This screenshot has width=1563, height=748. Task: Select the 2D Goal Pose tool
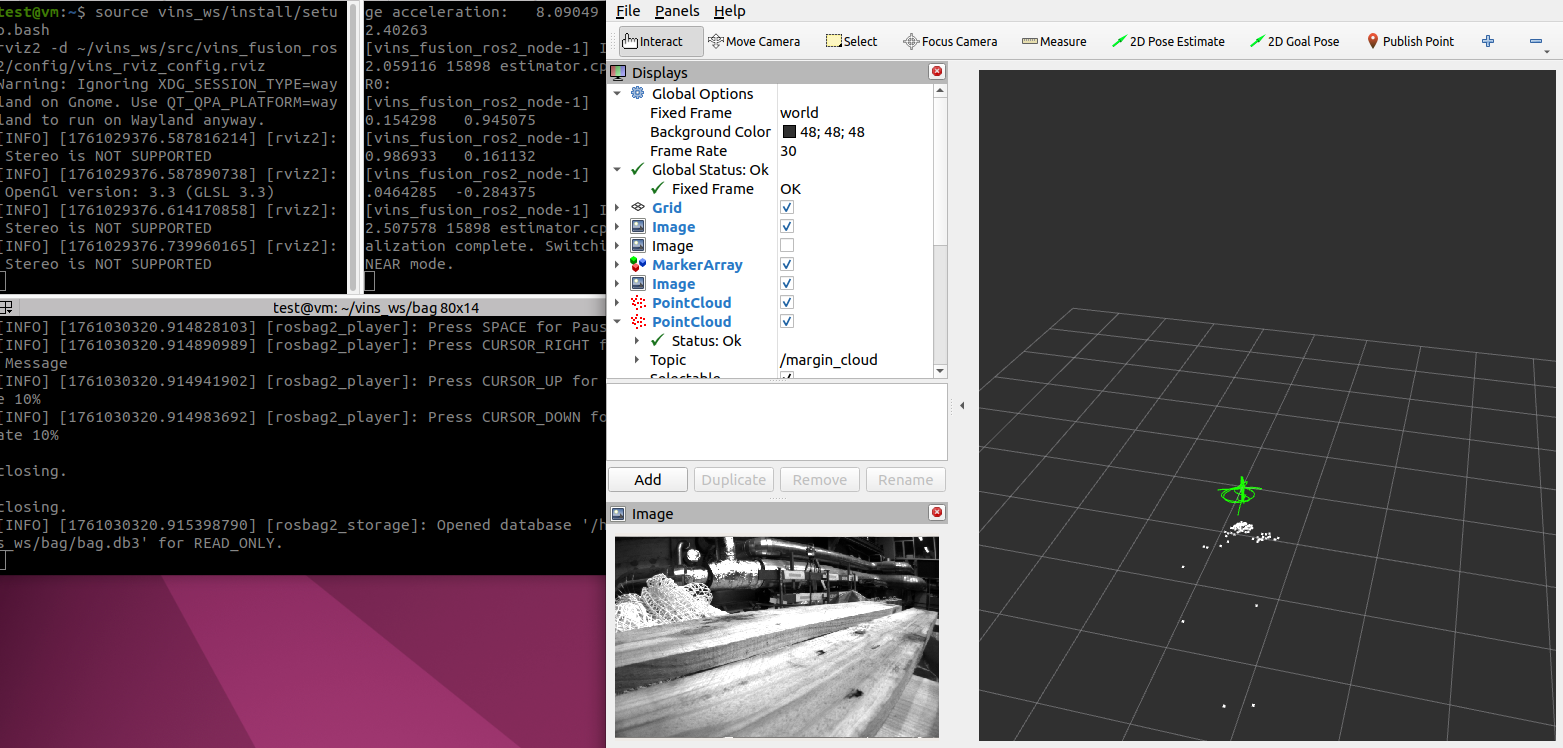click(x=1295, y=41)
